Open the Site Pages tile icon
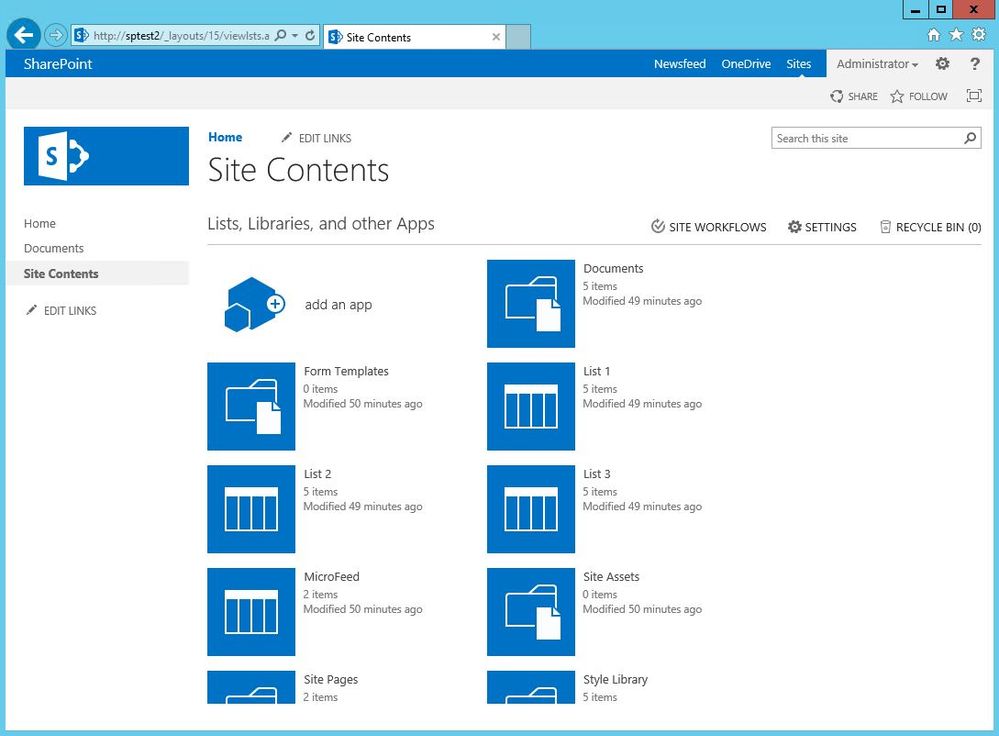Image resolution: width=999 pixels, height=736 pixels. (x=251, y=687)
